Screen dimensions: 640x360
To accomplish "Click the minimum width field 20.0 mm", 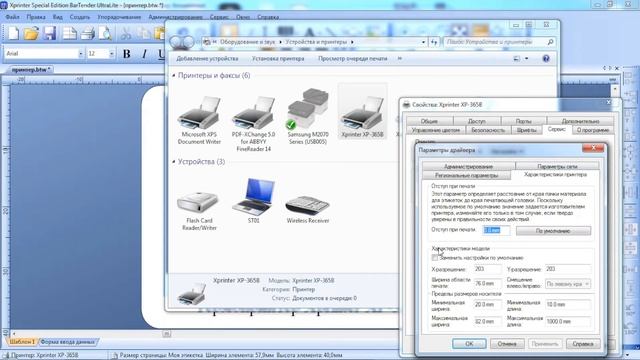I will 487,304.
